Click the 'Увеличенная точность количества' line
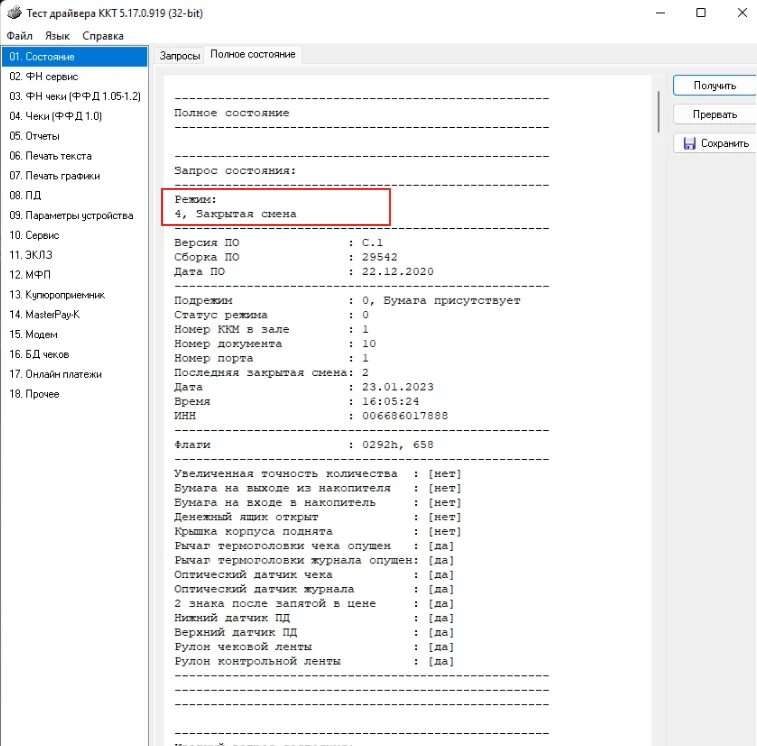 coord(318,474)
